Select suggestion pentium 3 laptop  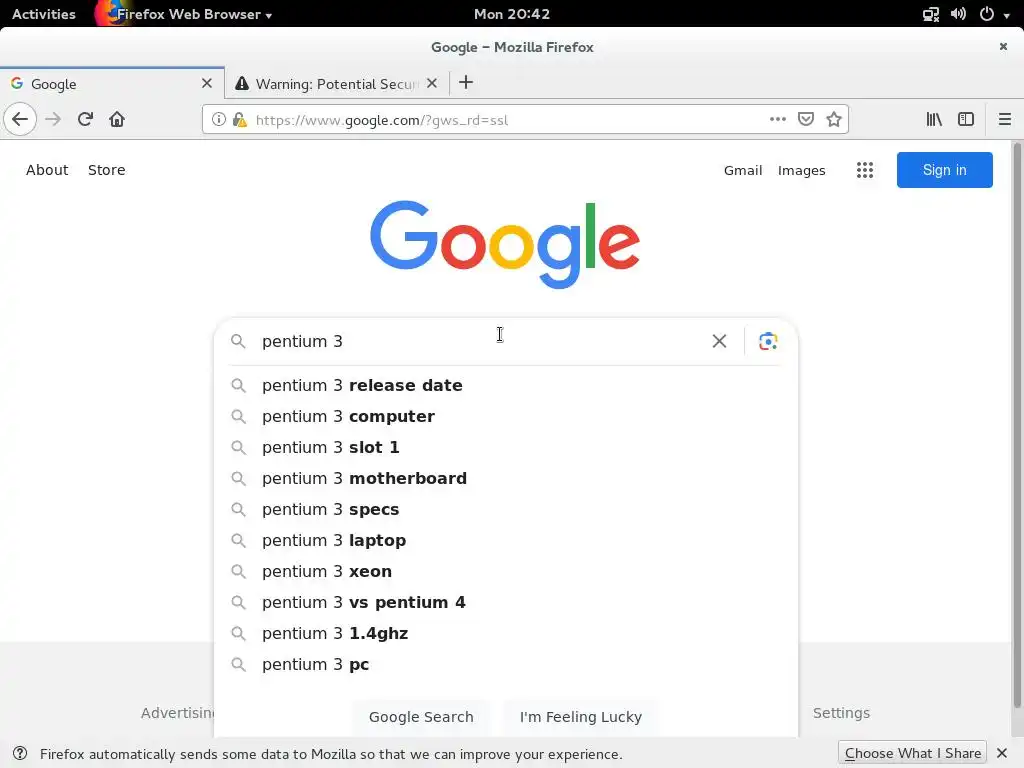(506, 541)
